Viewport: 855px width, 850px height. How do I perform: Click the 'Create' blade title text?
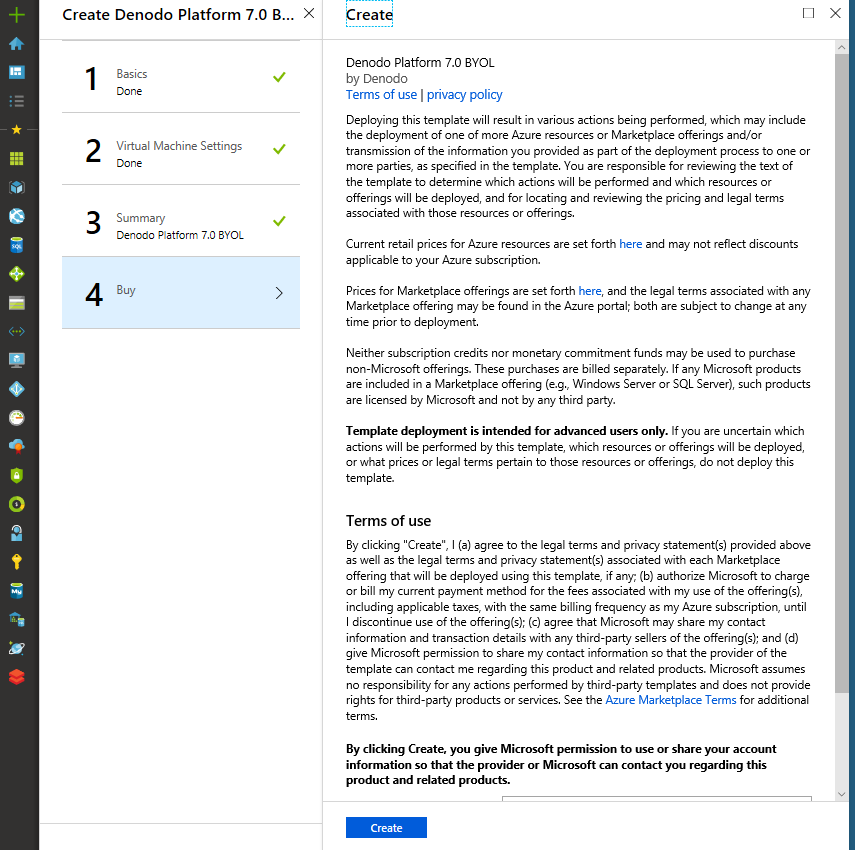pos(369,15)
